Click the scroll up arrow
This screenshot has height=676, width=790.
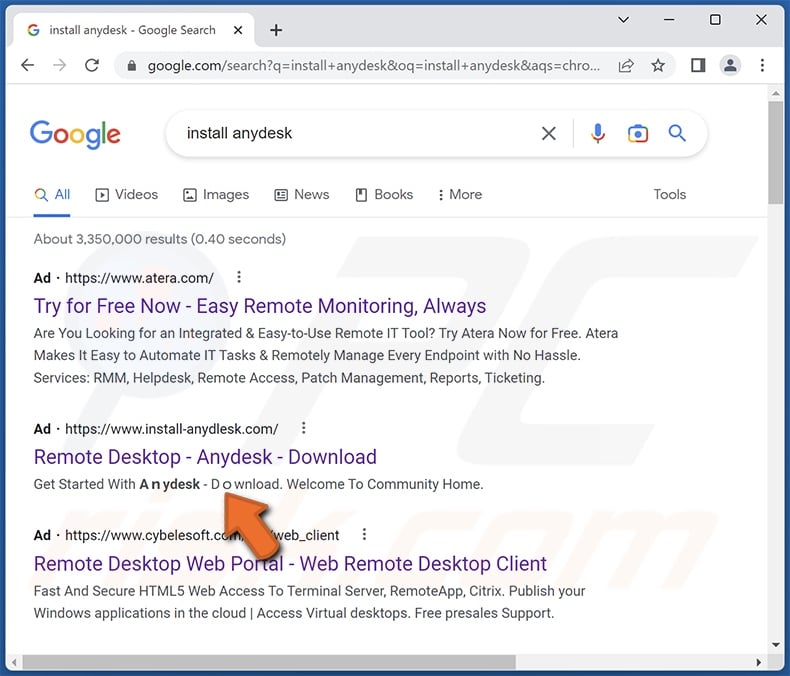pyautogui.click(x=775, y=94)
